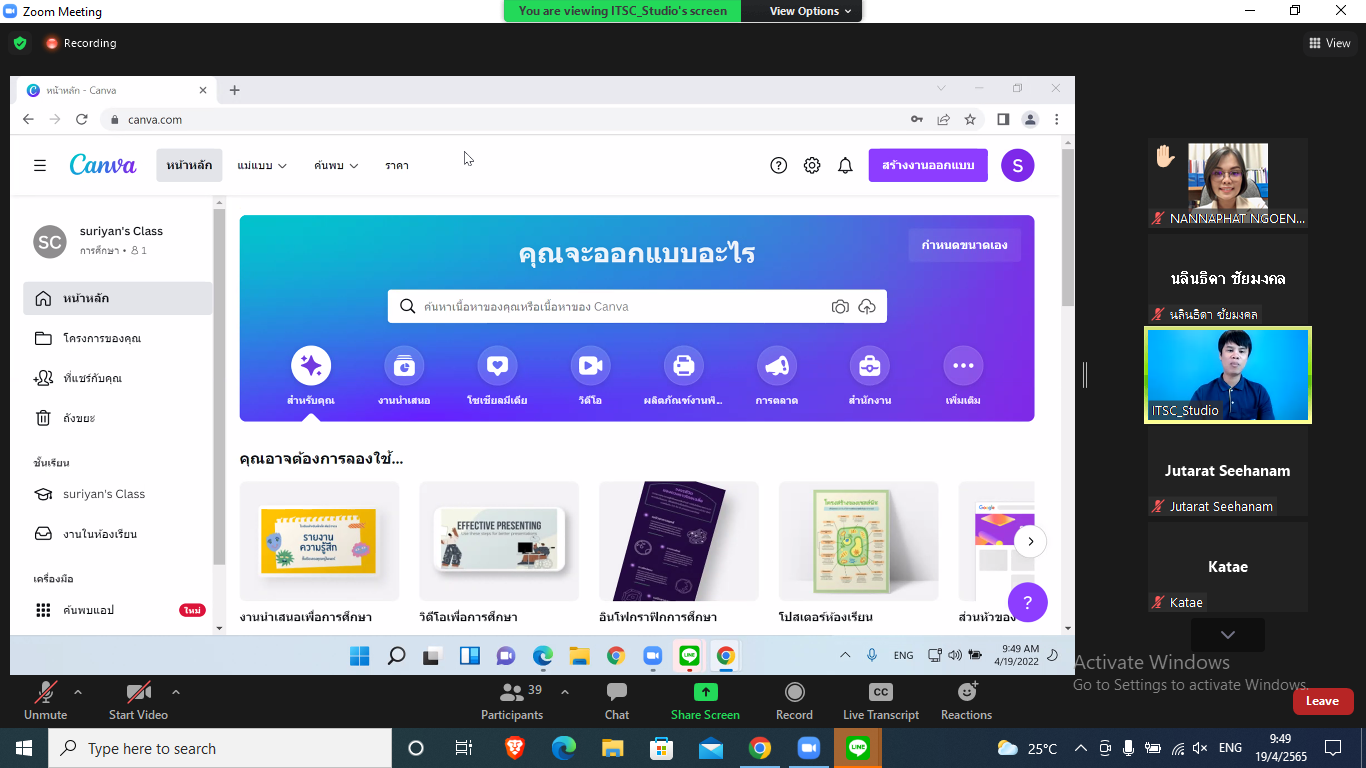Open Zoom Chat panel
The width and height of the screenshot is (1366, 768).
(617, 700)
